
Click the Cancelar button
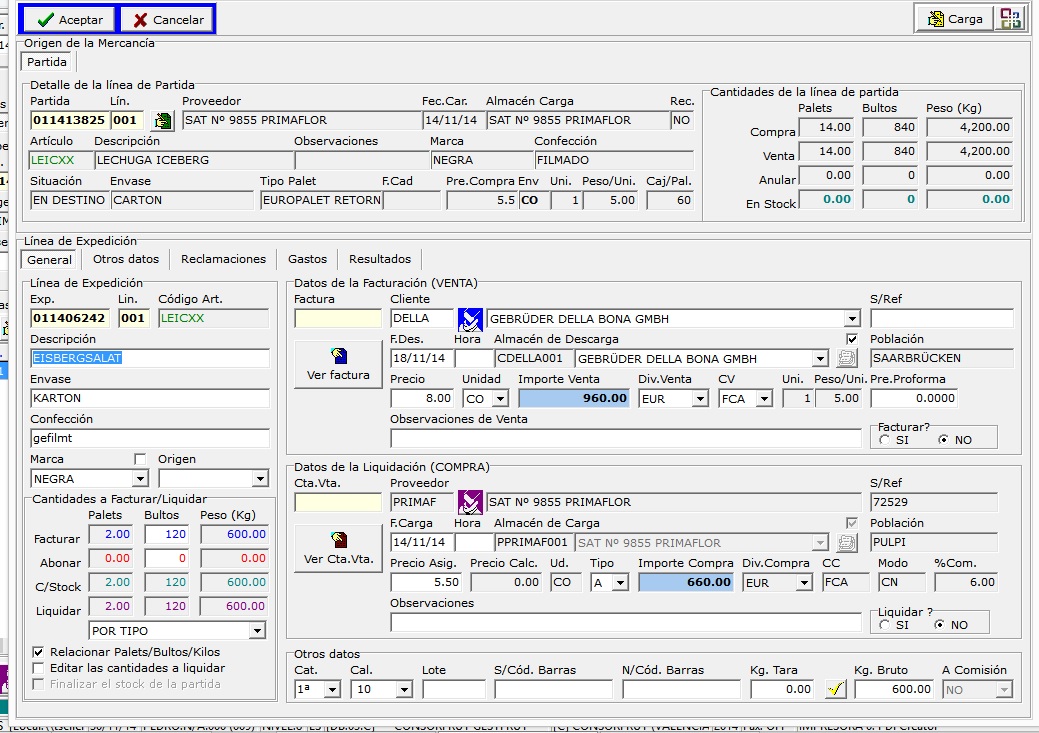coord(167,19)
